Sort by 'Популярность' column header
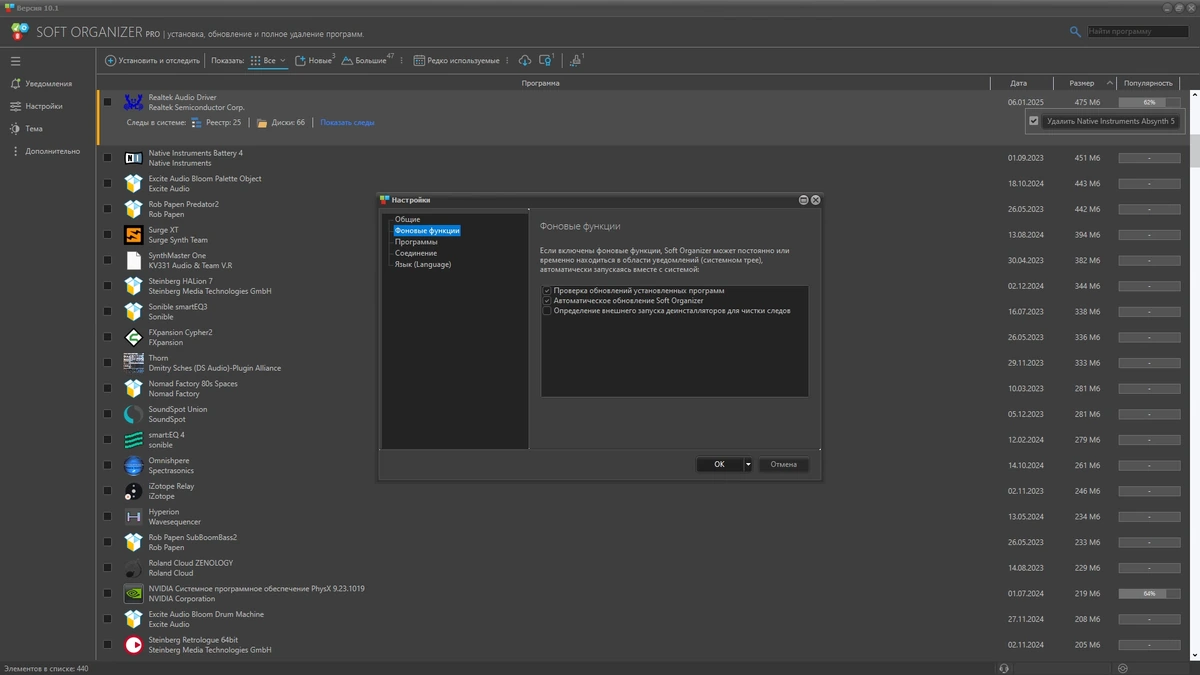Viewport: 1200px width, 675px height. click(x=1148, y=83)
